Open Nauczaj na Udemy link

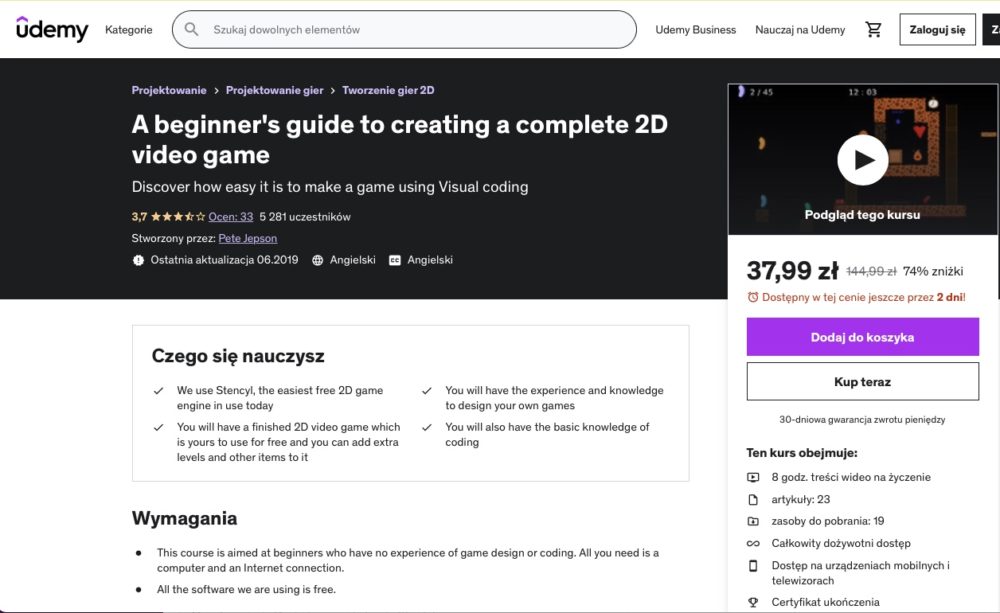(x=800, y=29)
